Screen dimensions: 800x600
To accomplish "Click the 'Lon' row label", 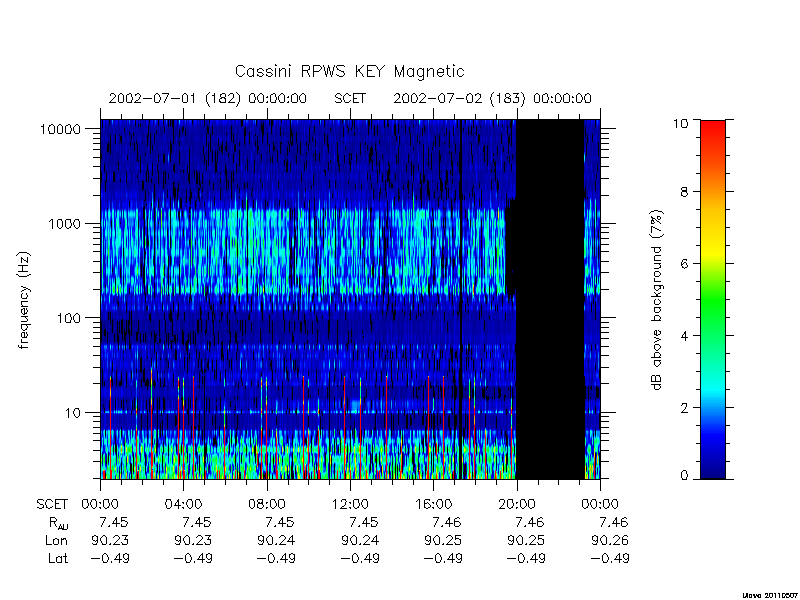I will point(56,540).
